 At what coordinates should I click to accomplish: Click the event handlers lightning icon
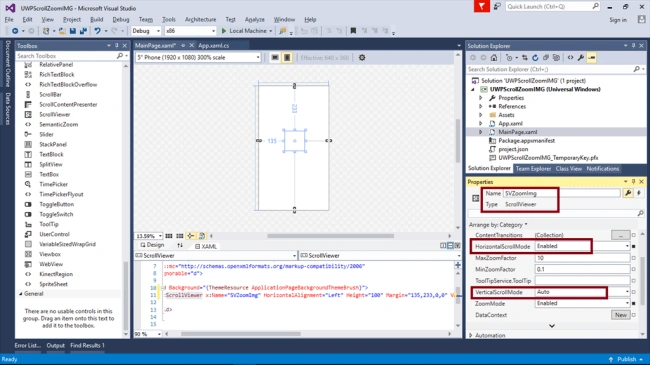[639, 193]
